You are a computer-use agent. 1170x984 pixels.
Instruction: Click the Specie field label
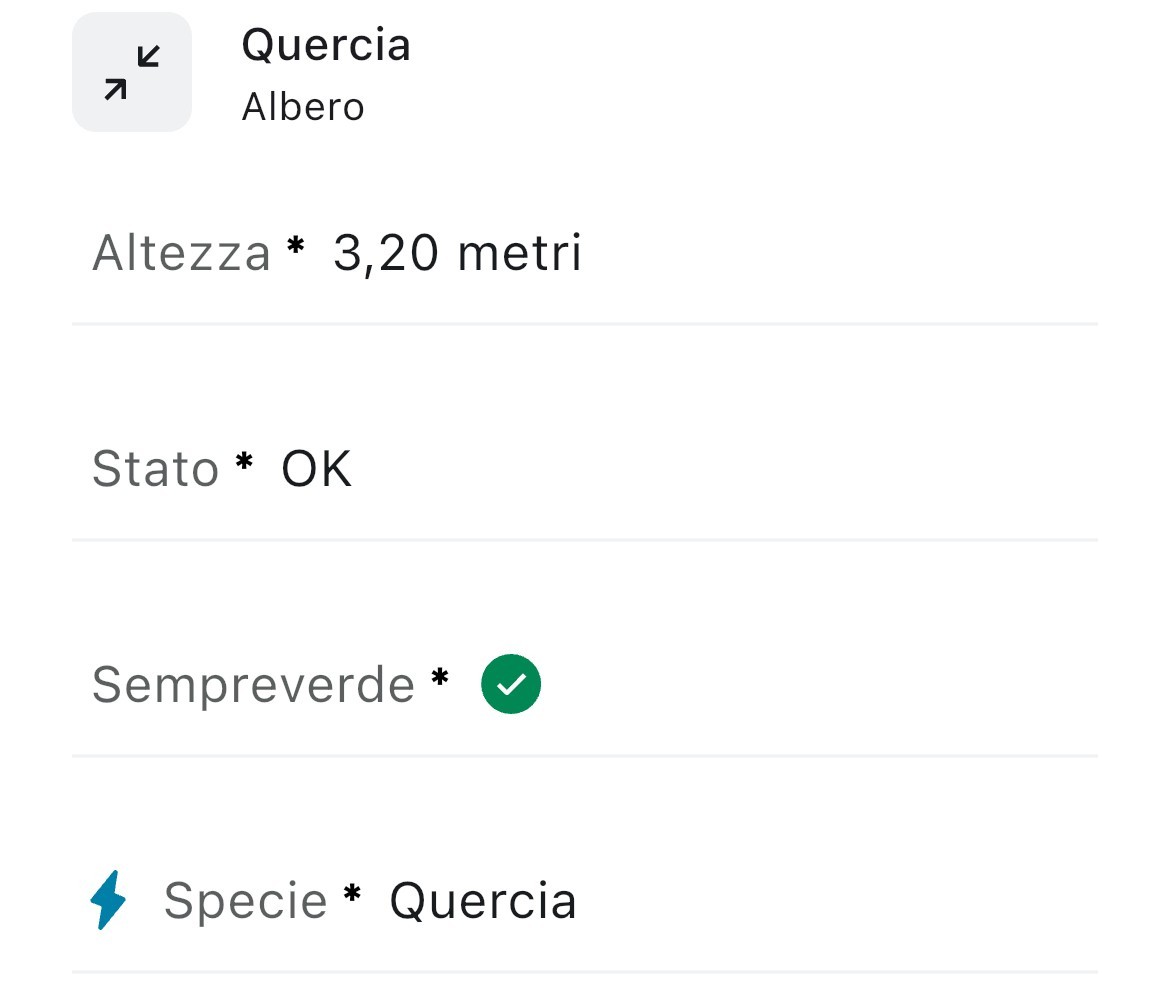pos(245,901)
